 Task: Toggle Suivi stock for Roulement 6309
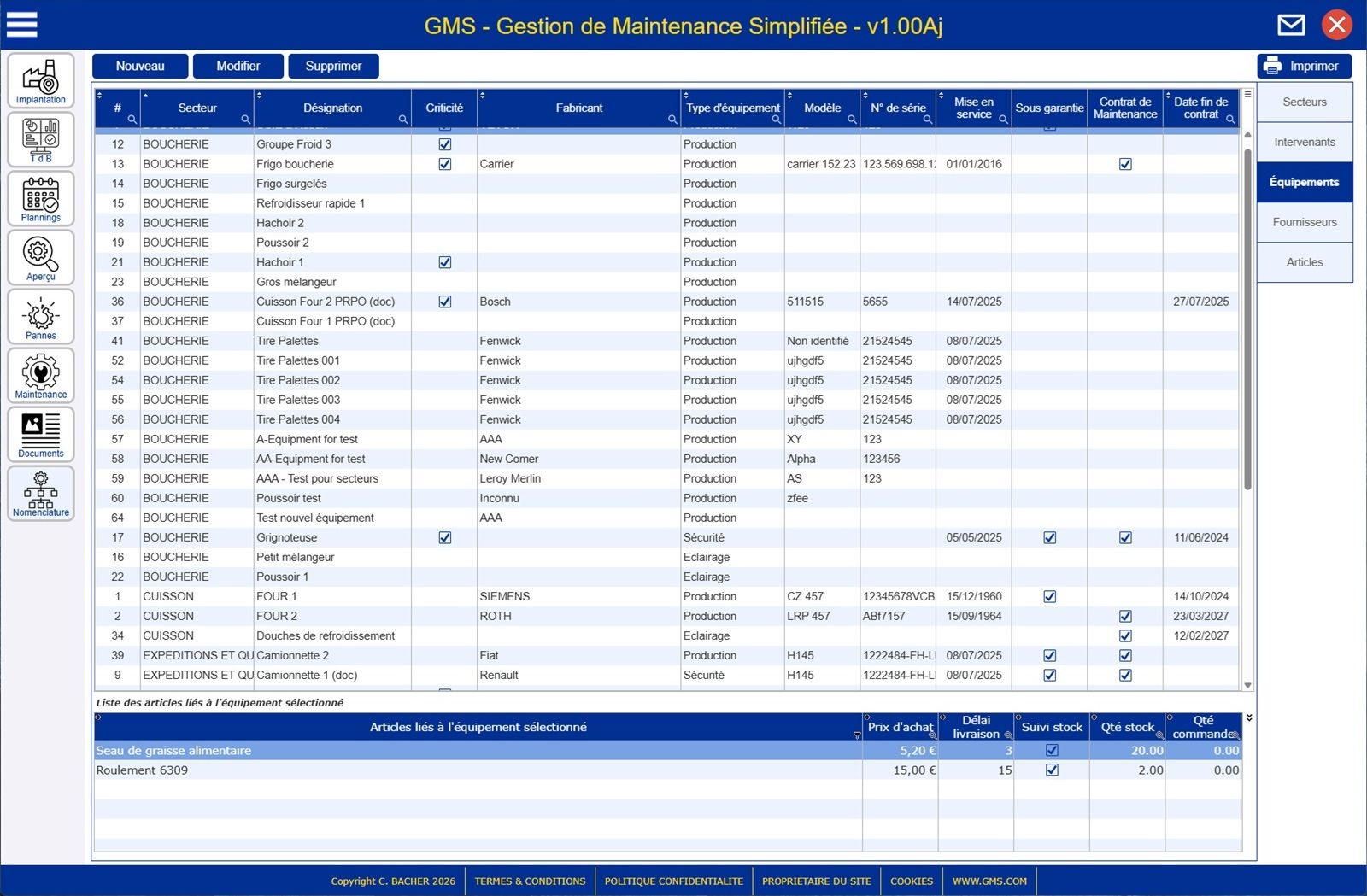click(x=1052, y=770)
